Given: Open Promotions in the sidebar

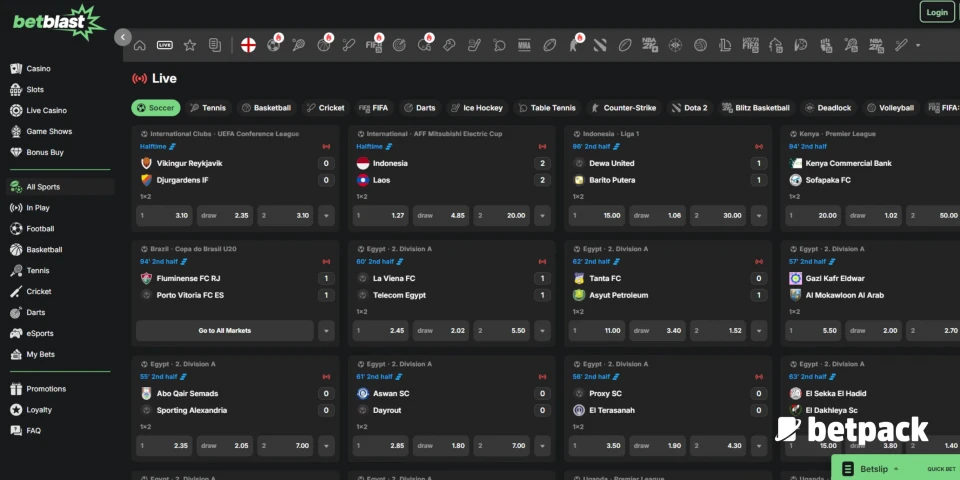Looking at the screenshot, I should tap(45, 389).
